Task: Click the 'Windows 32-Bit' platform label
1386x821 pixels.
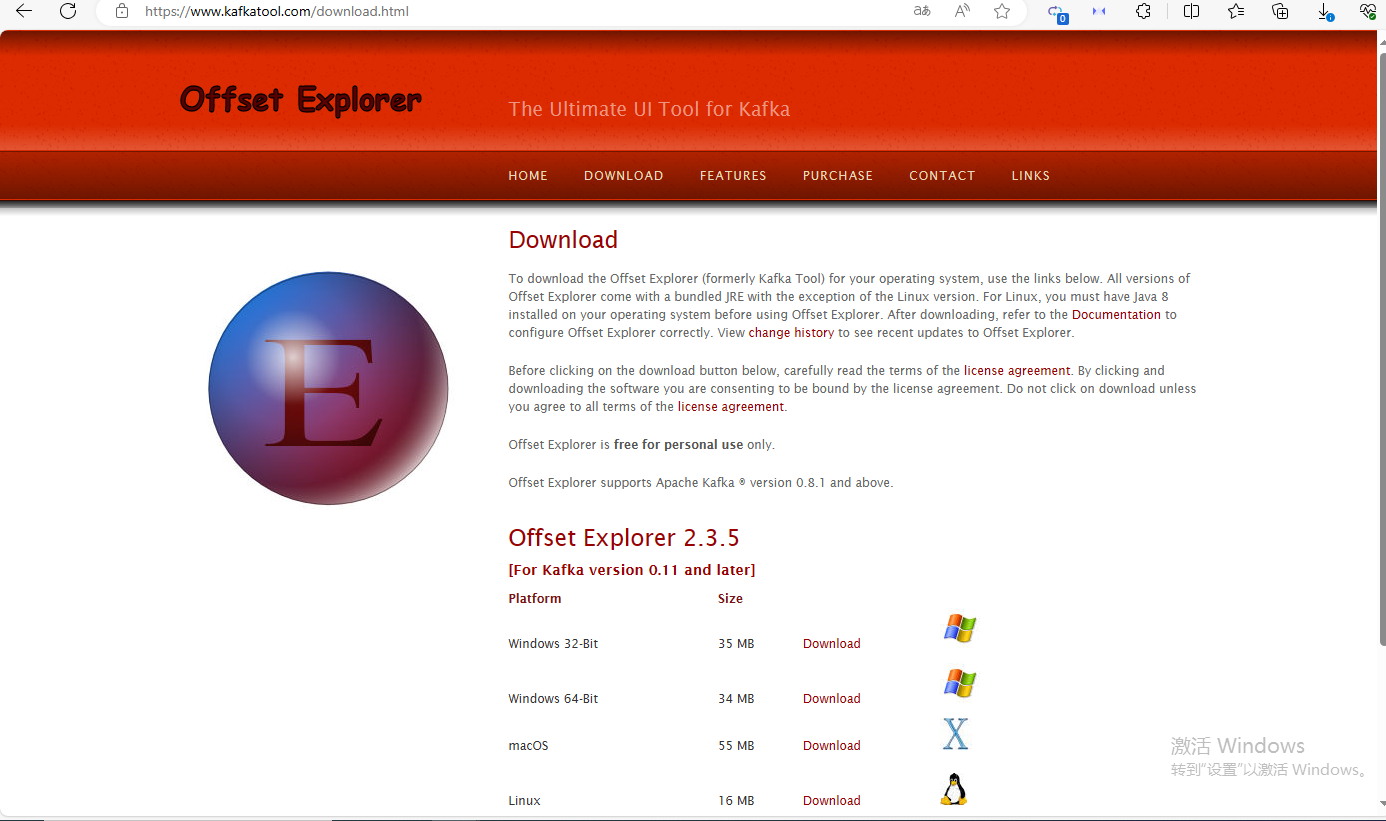Action: (553, 644)
